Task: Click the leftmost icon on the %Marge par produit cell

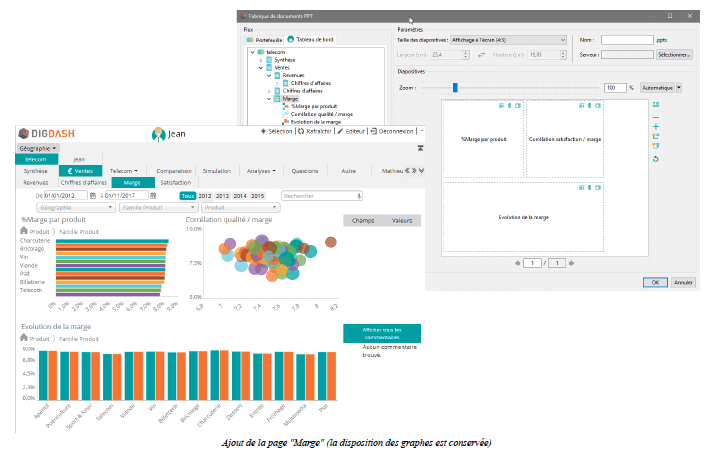Action: 501,106
